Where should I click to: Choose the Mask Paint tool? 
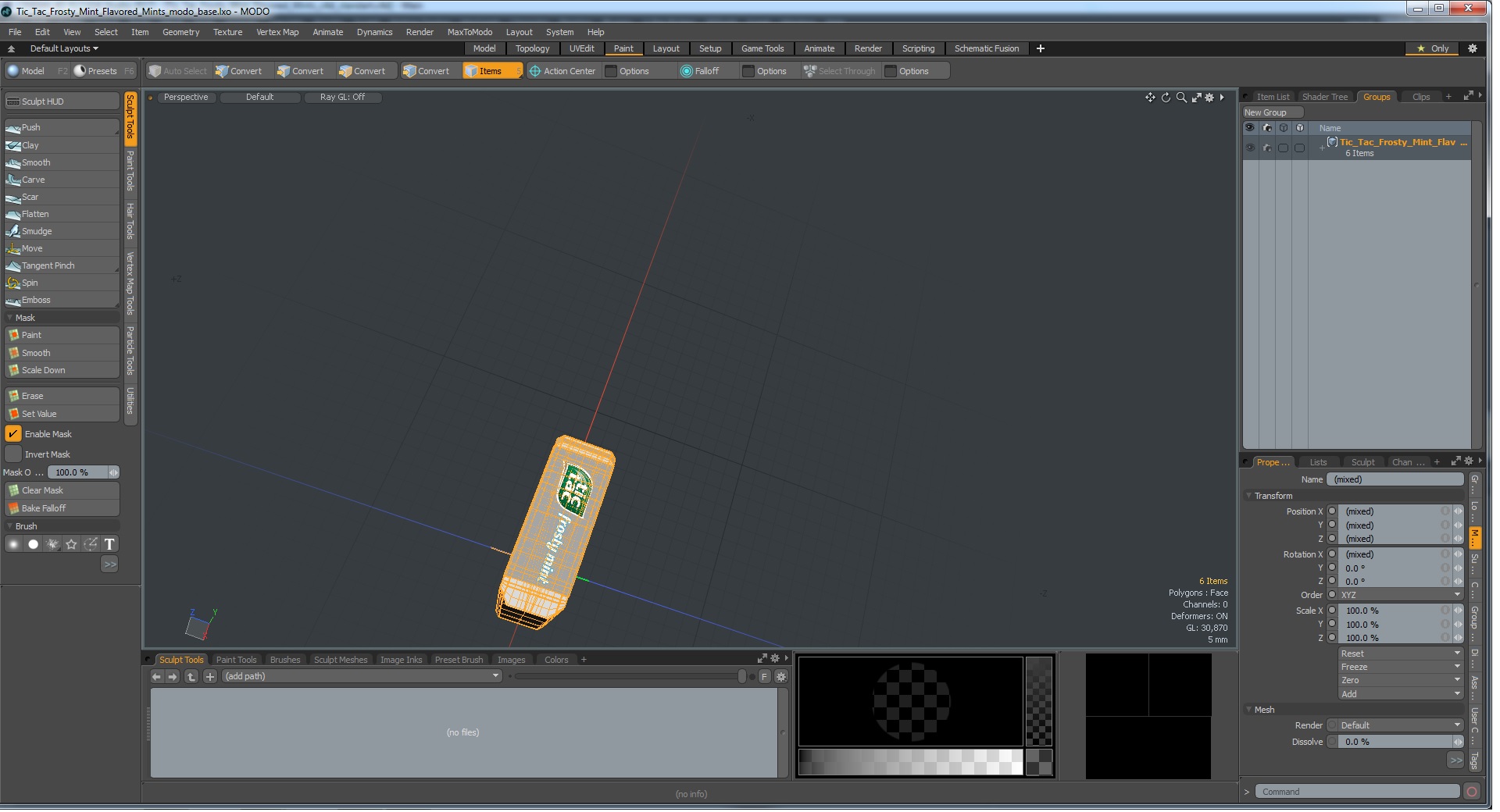click(62, 335)
